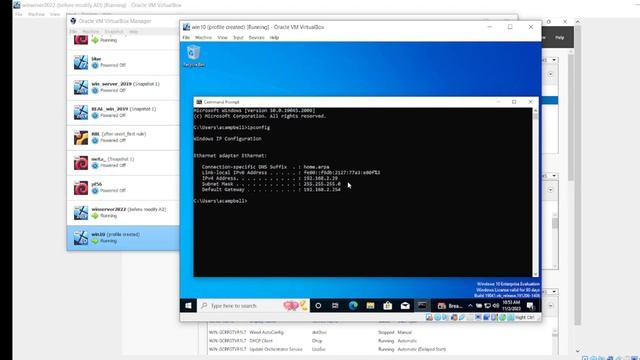Screen dimensions: 640x360
Task: Click the taskbar clock showing 10:53 AM
Action: [511, 306]
